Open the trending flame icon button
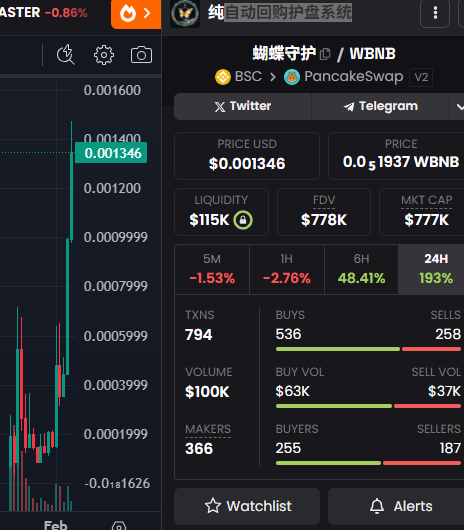This screenshot has height=530, width=464. (136, 14)
